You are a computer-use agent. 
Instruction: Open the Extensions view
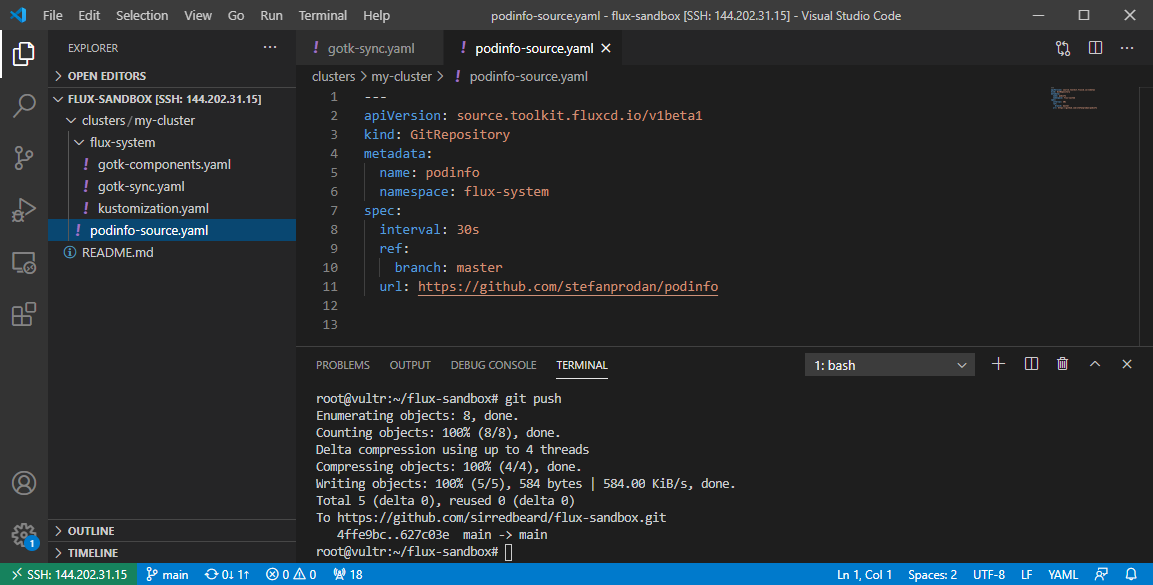coord(24,315)
